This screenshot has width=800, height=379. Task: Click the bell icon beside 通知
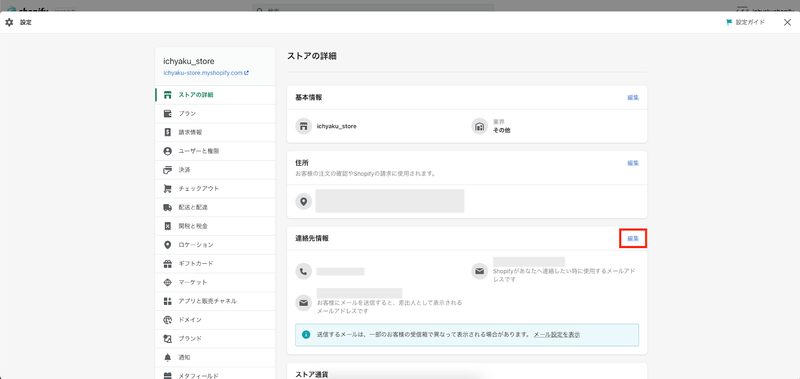click(x=167, y=358)
